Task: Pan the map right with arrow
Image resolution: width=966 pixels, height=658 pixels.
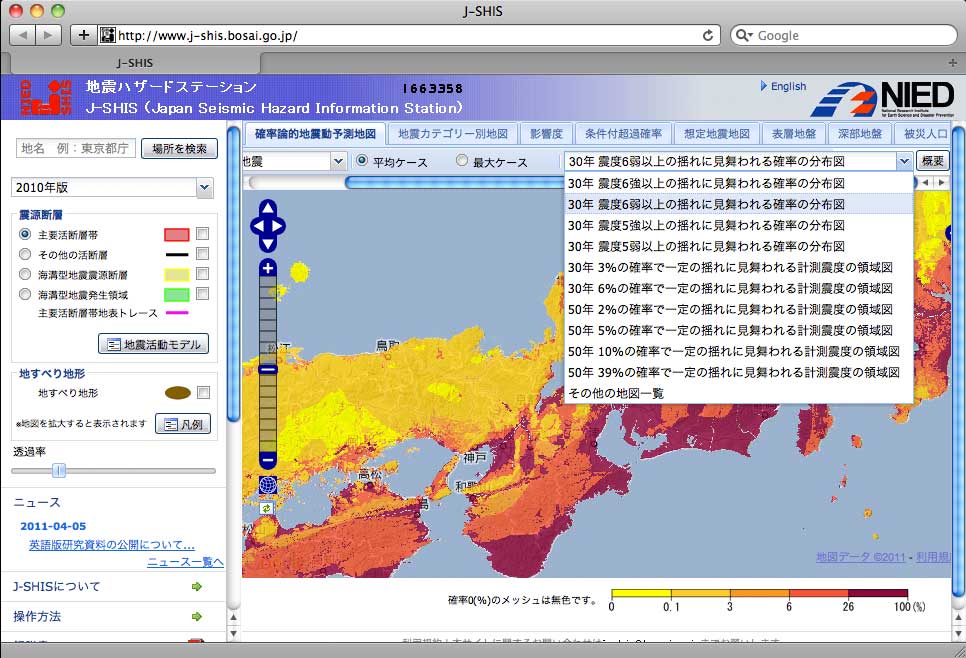Action: [278, 226]
